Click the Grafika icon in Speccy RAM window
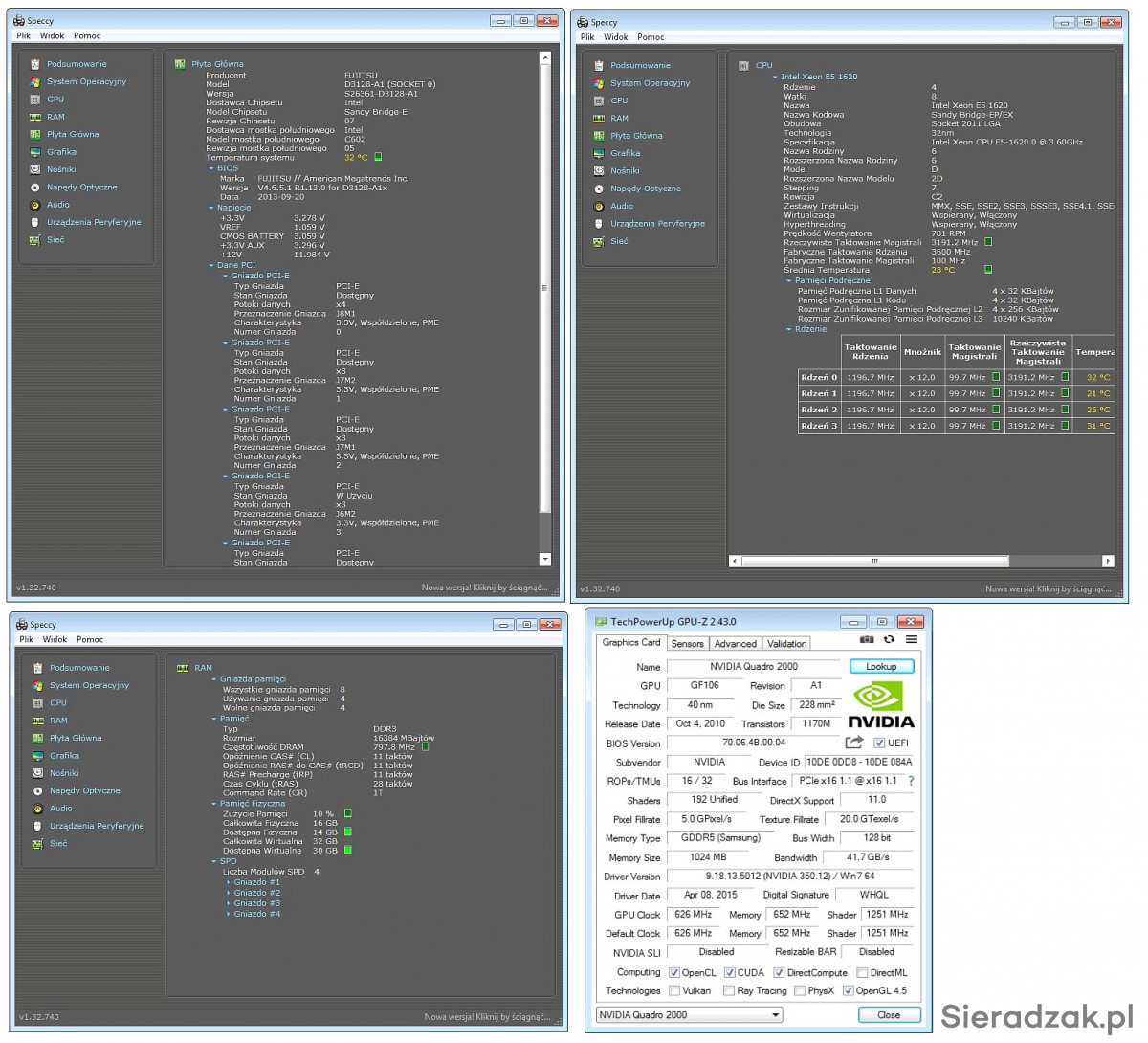 (x=38, y=756)
